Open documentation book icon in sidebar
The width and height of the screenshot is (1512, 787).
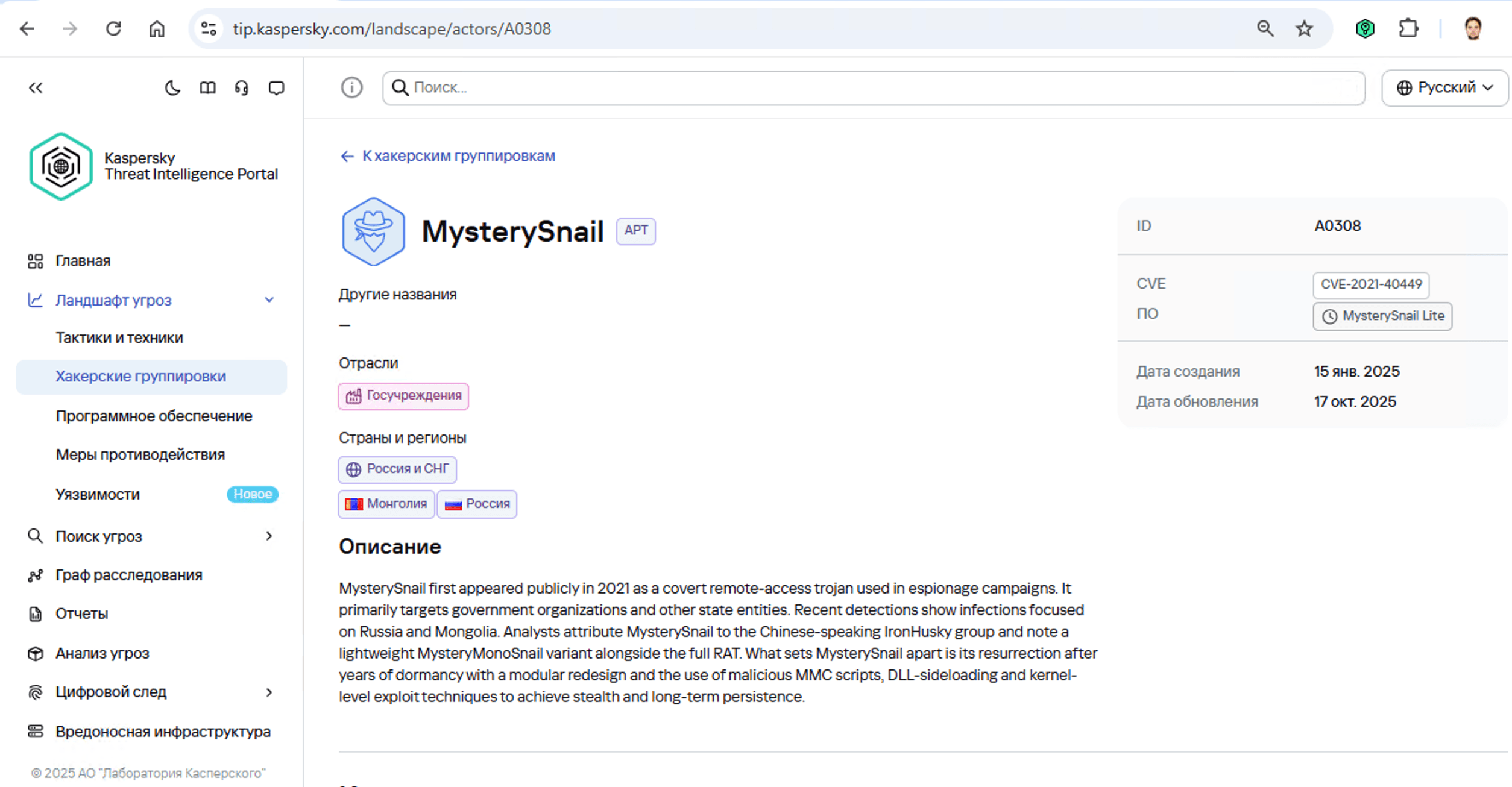[x=207, y=88]
